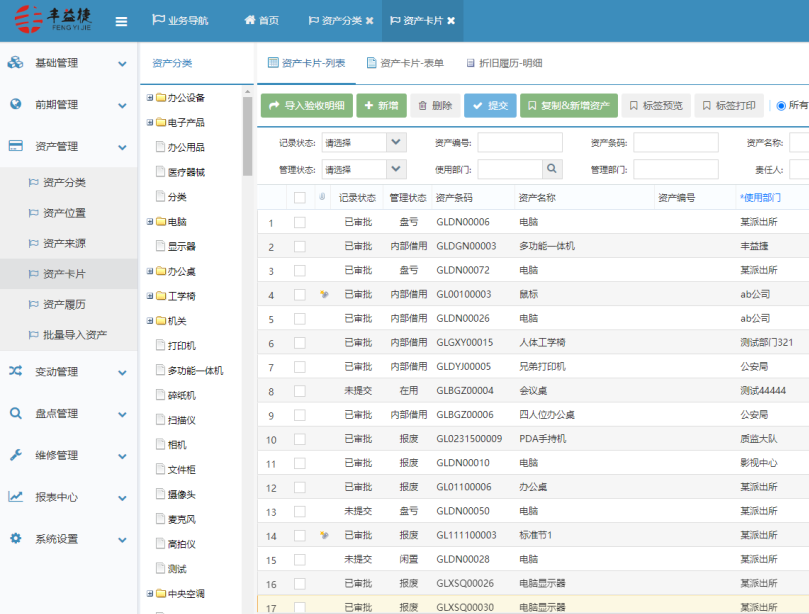Click the hamburger menu icon in header
The image size is (809, 614).
point(121,21)
